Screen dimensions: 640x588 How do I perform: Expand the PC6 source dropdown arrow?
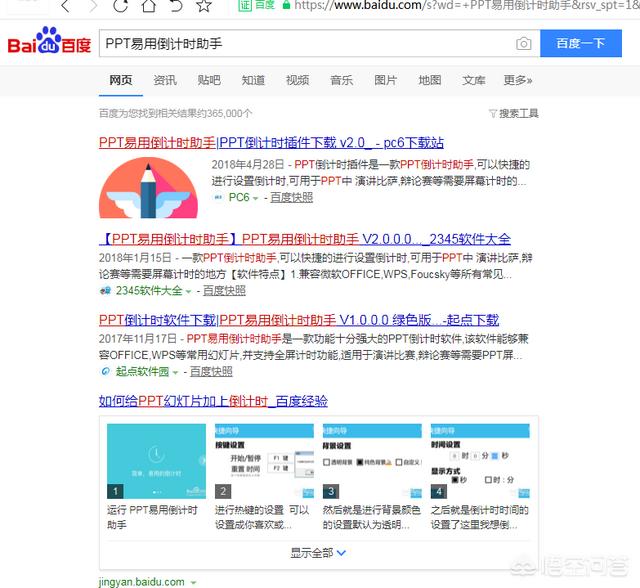[x=256, y=198]
